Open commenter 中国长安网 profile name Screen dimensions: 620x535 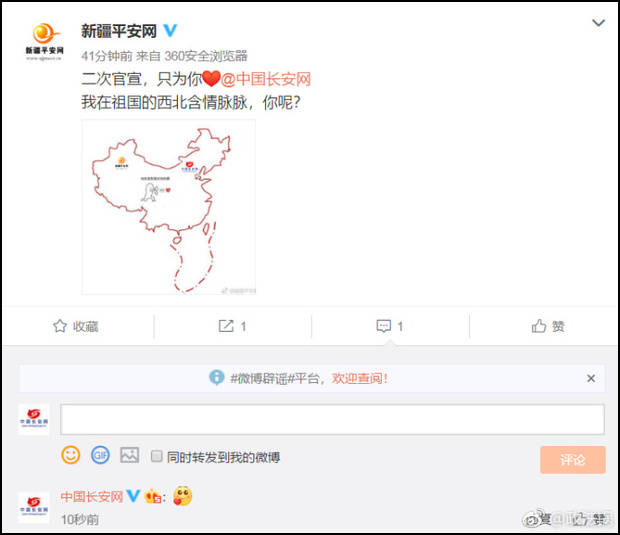tap(92, 496)
